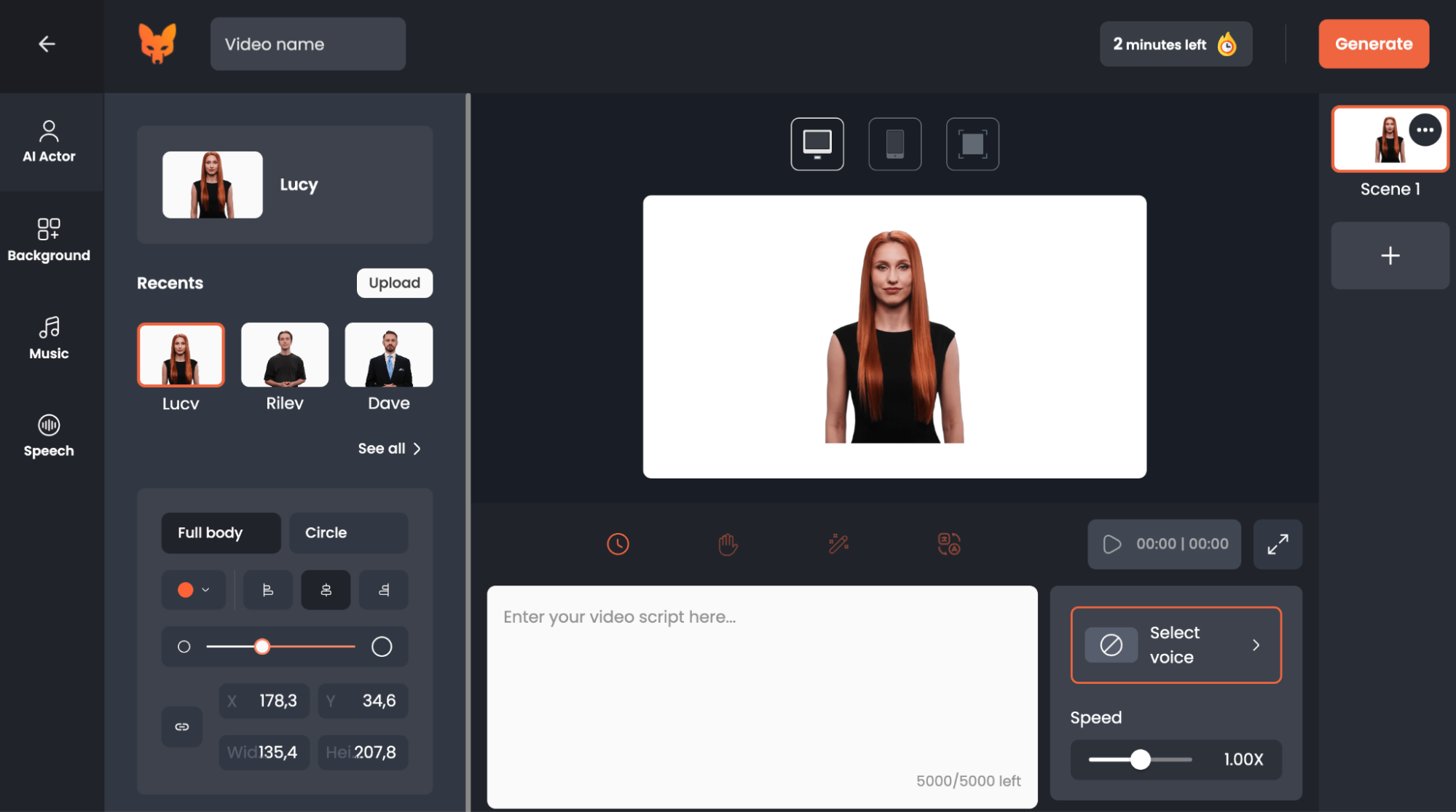Adjust the voice Speed slider handle
Viewport: 1456px width, 812px height.
1141,760
